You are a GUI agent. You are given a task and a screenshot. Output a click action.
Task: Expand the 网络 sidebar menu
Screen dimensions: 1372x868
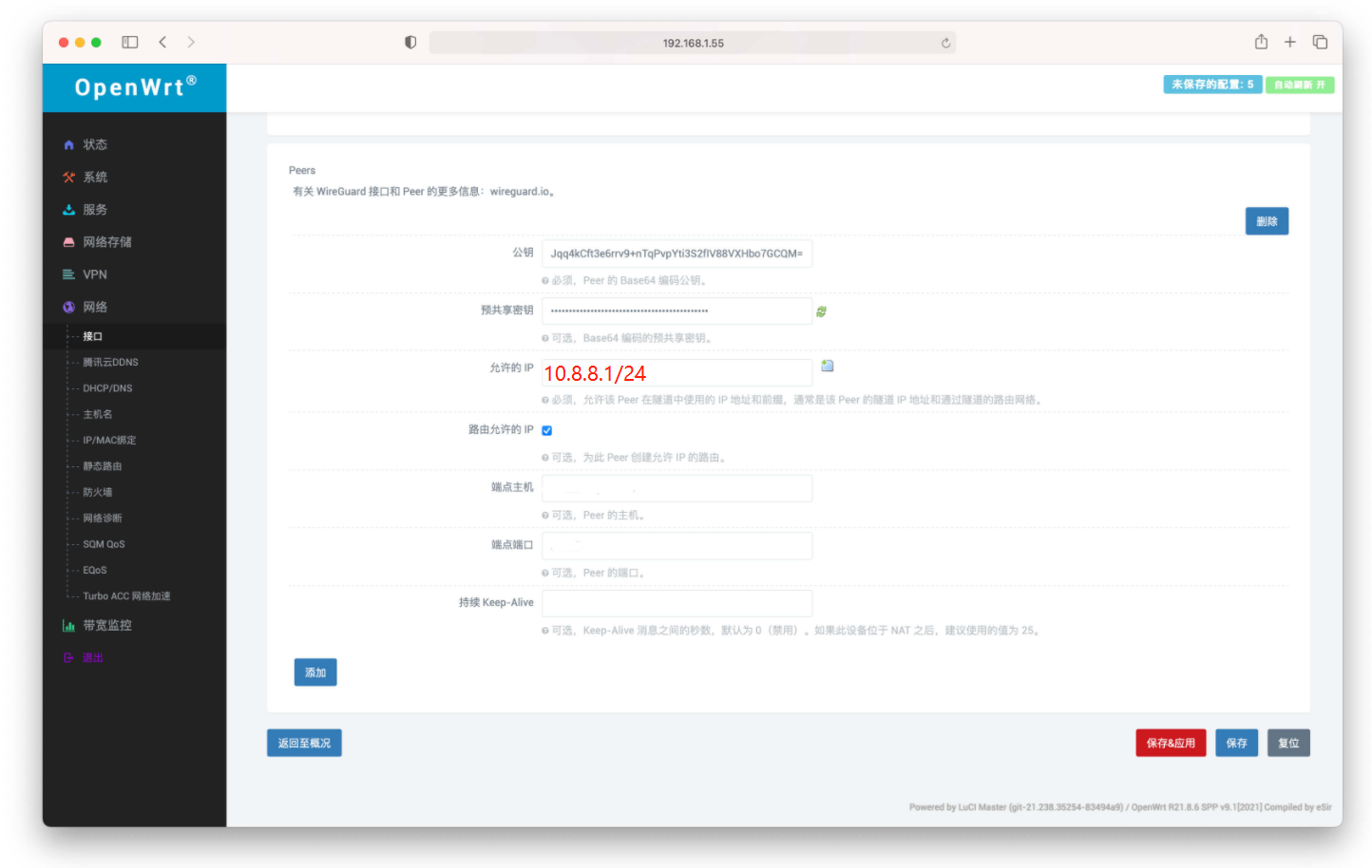point(95,307)
